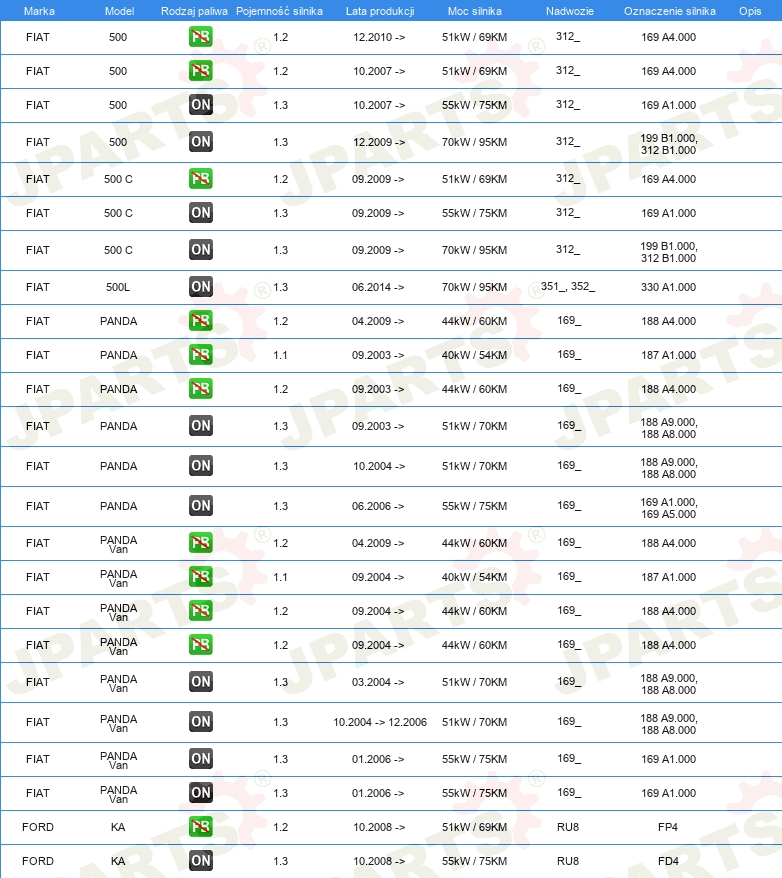
Task: Select the body code 351_, 352_
Action: pyautogui.click(x=568, y=287)
